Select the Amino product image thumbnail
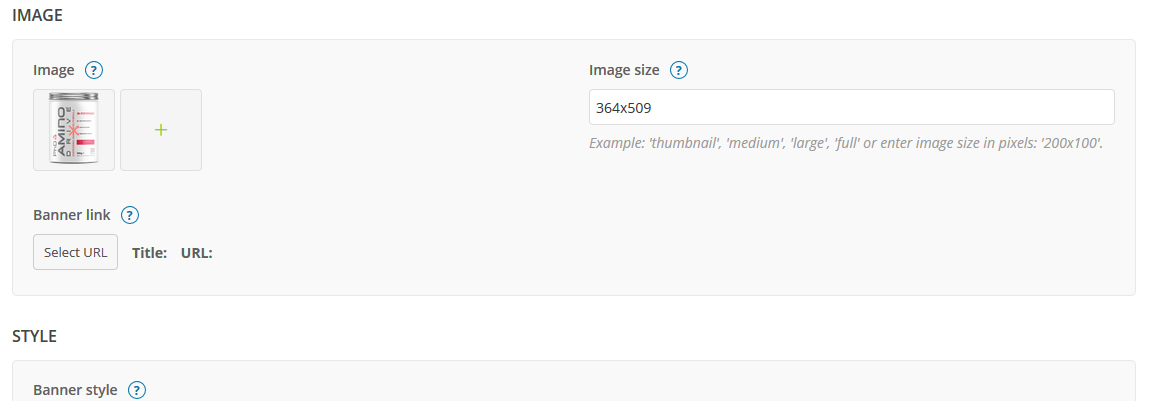Viewport: 1154px width, 401px height. pyautogui.click(x=74, y=130)
